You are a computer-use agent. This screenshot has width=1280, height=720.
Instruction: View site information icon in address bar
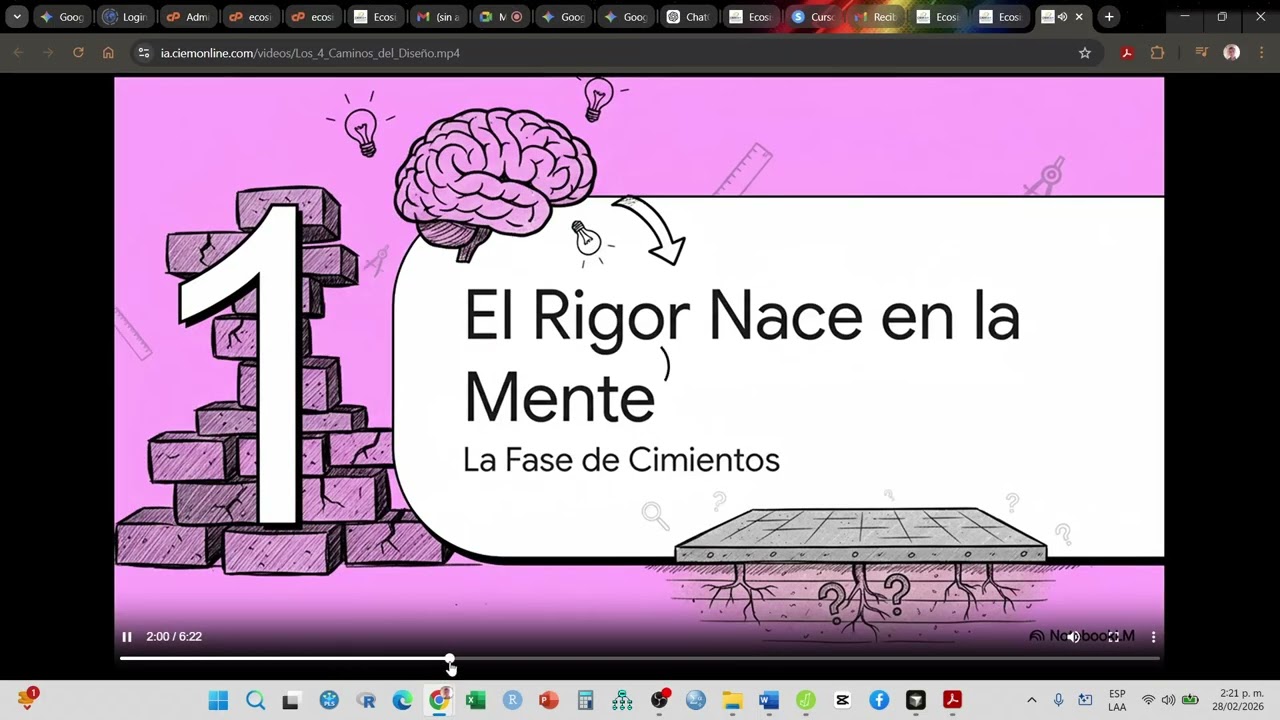coord(144,53)
